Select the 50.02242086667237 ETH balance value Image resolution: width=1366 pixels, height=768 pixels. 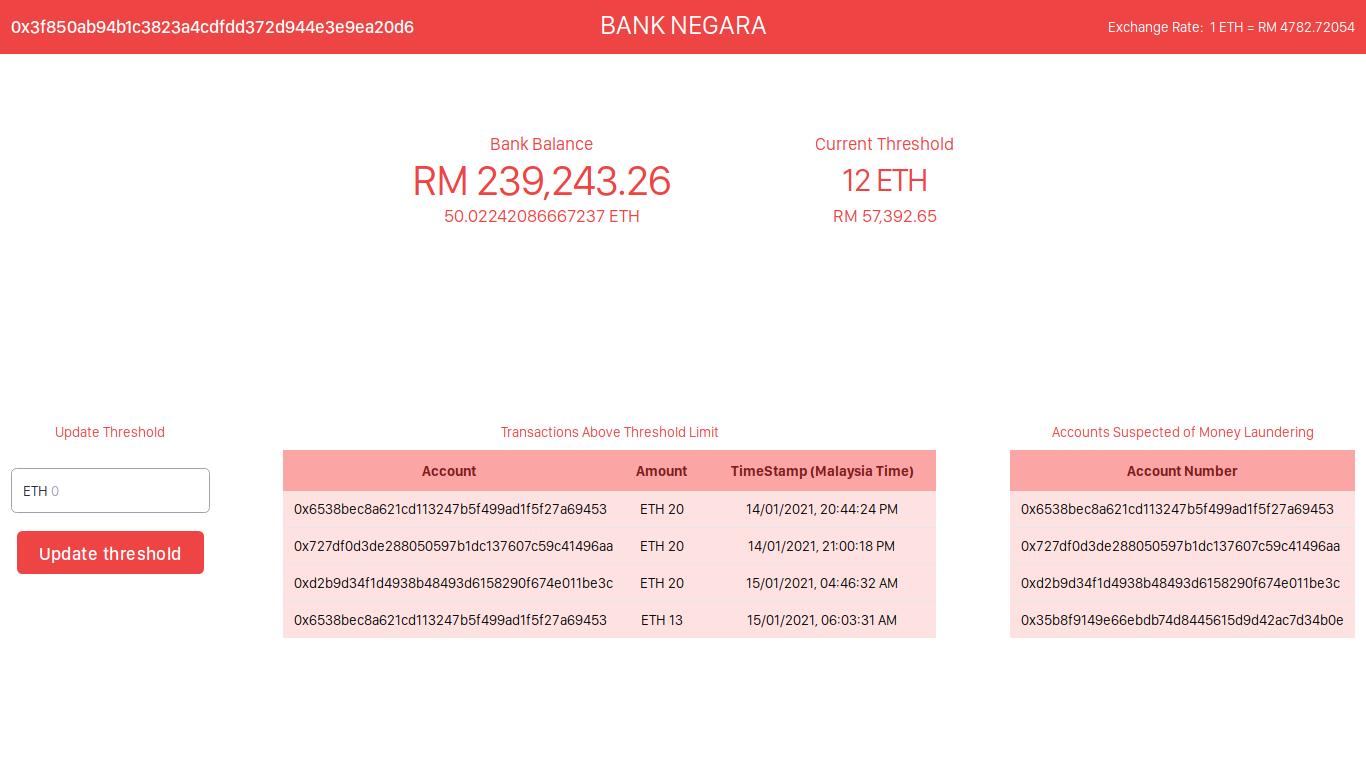tap(541, 216)
